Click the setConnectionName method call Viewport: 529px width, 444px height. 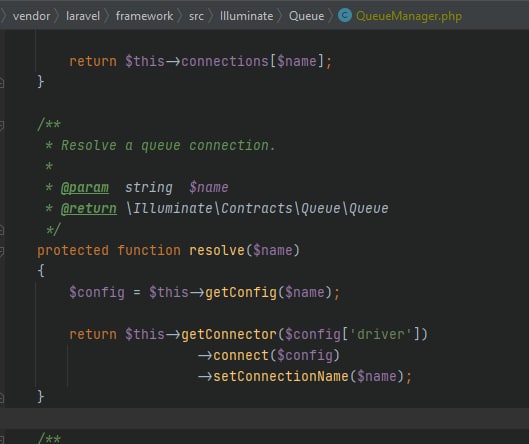281,376
